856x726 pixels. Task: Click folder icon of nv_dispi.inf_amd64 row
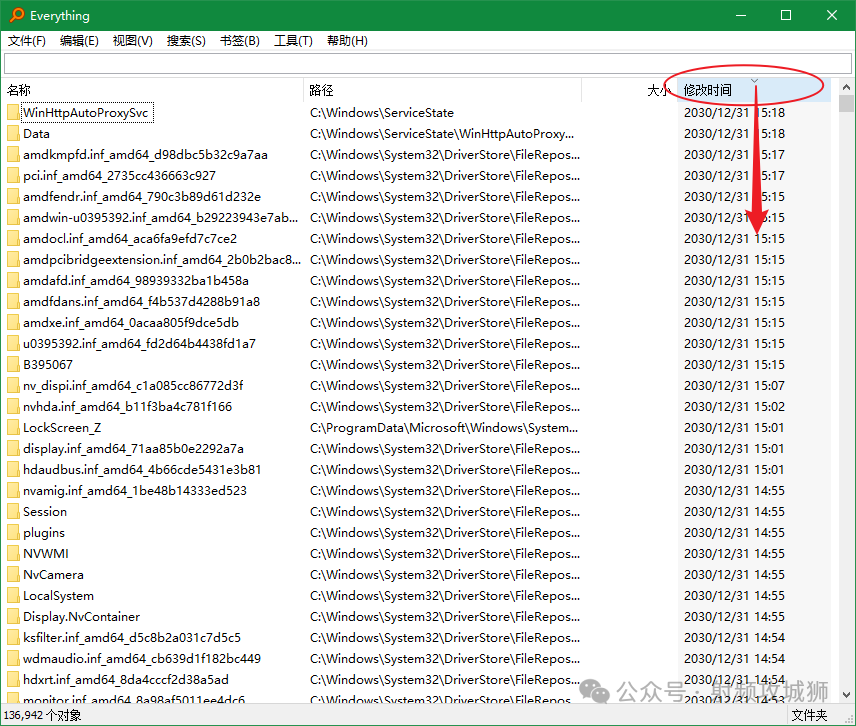tap(14, 386)
